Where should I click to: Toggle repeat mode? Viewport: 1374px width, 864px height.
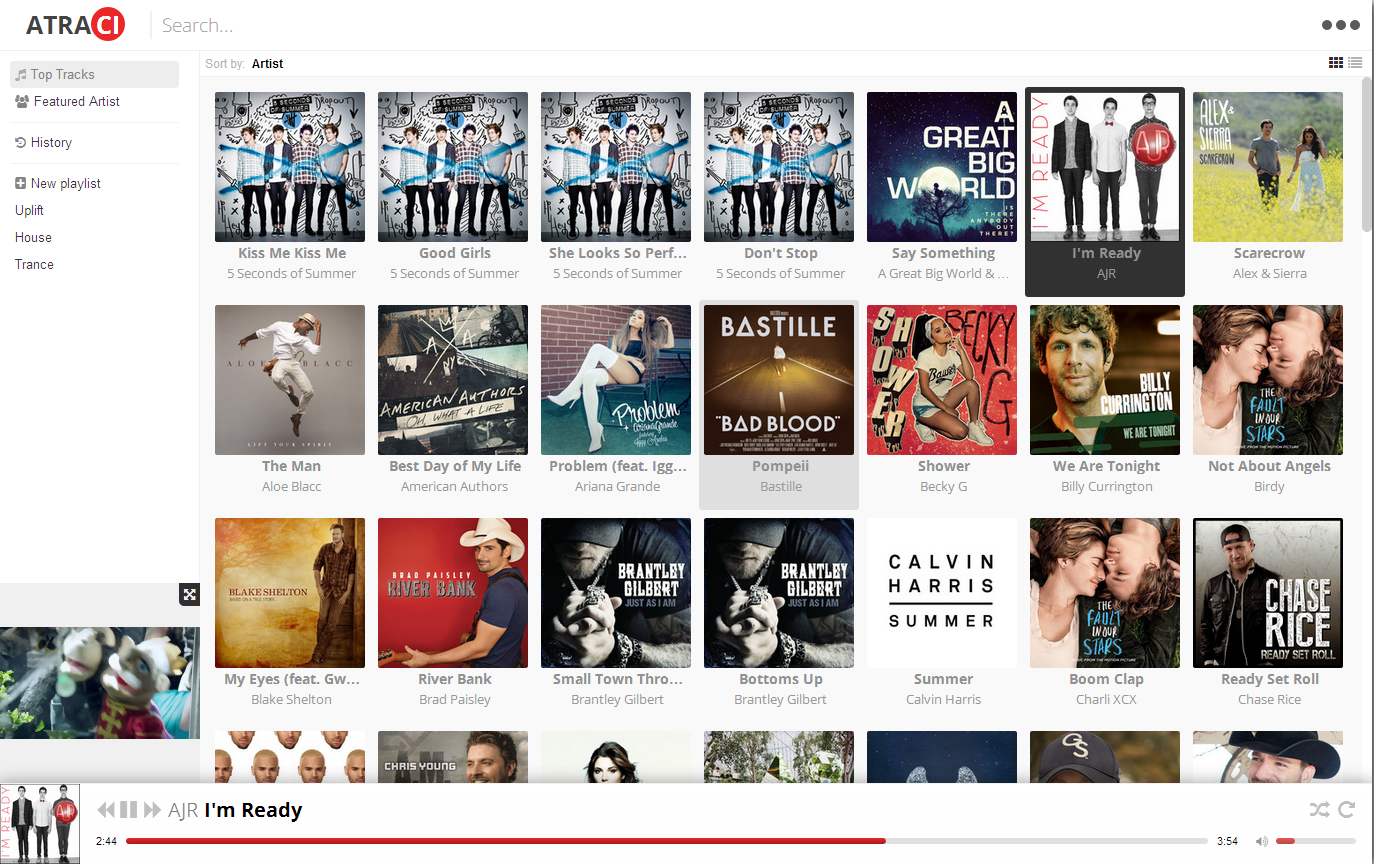1346,810
